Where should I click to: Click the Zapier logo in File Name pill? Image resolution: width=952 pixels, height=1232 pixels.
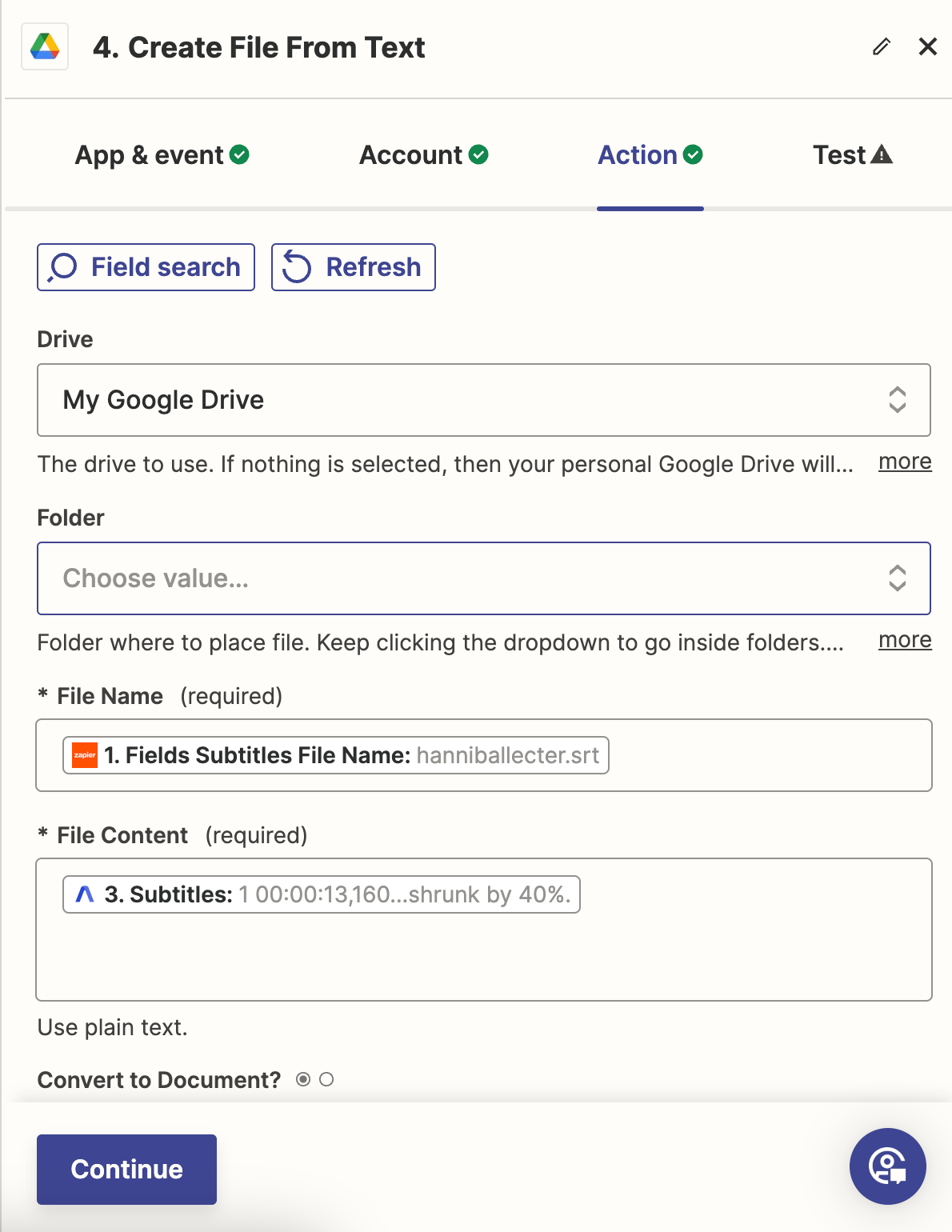point(85,755)
